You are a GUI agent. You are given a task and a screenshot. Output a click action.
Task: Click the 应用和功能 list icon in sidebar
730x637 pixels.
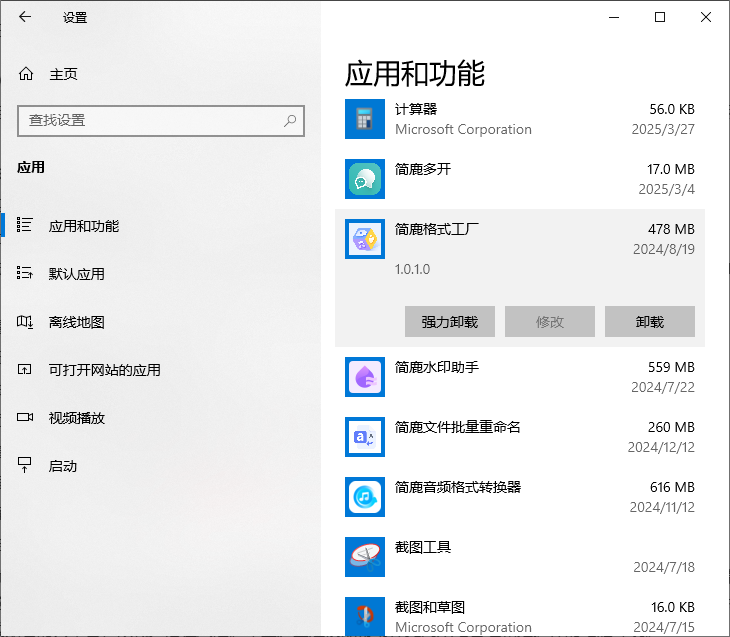click(x=24, y=225)
